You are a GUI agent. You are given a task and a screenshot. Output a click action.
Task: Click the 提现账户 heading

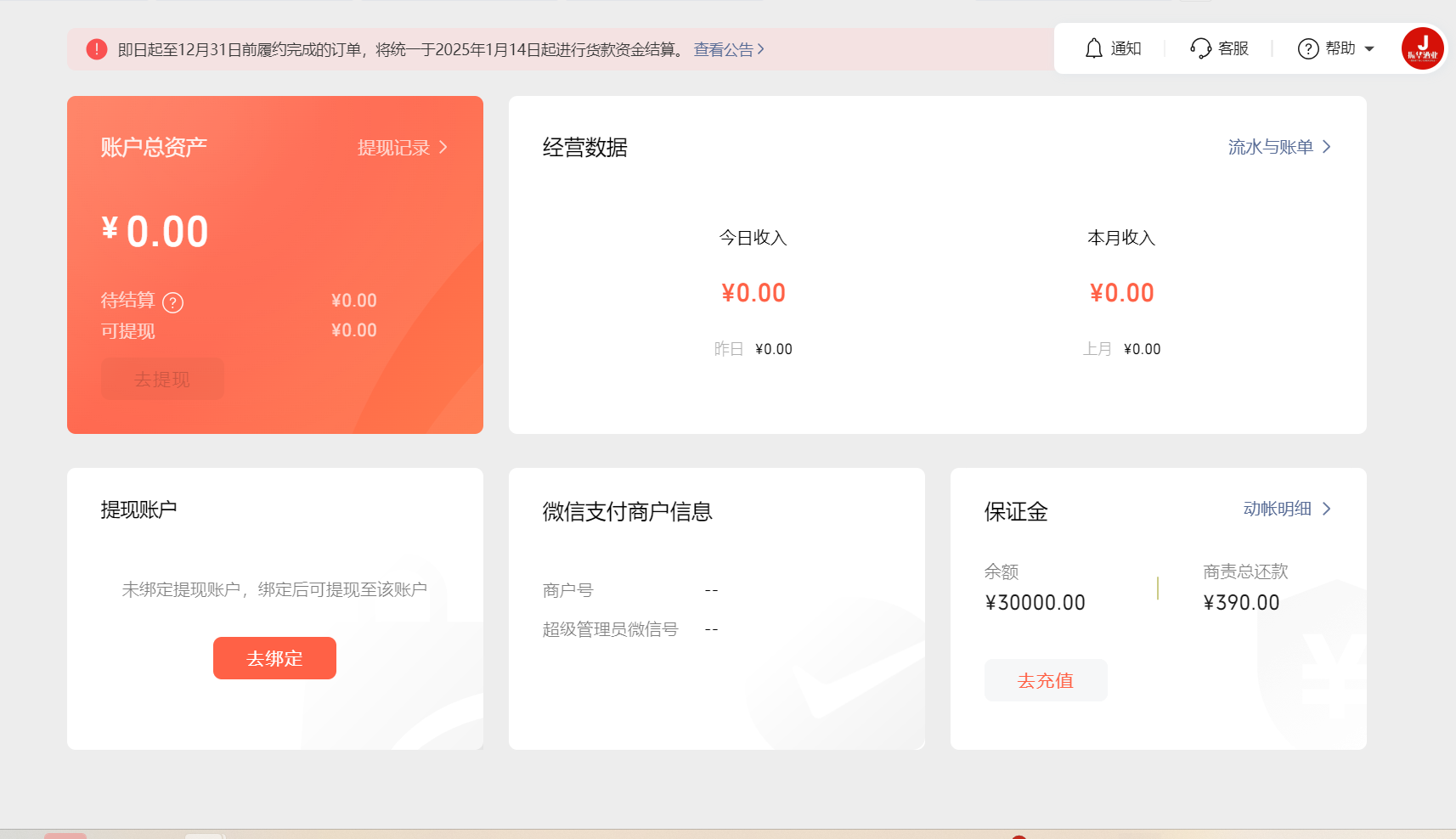[139, 510]
